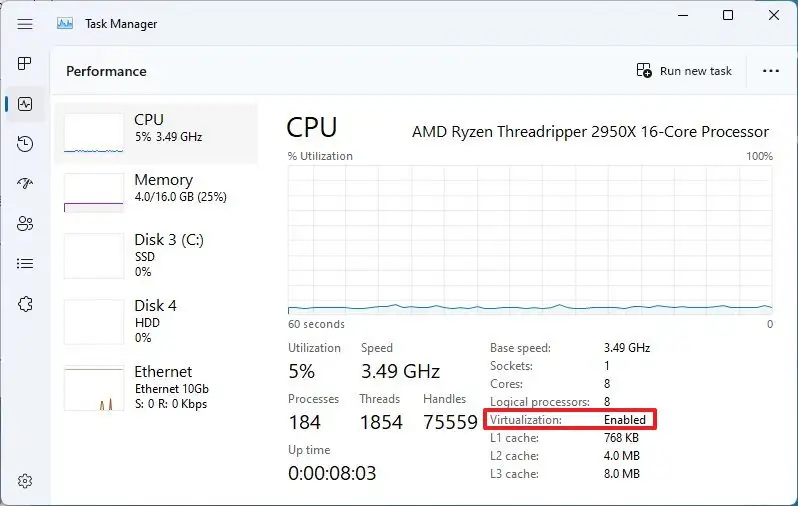
Task: Select the CPU performance entry
Action: (156, 133)
